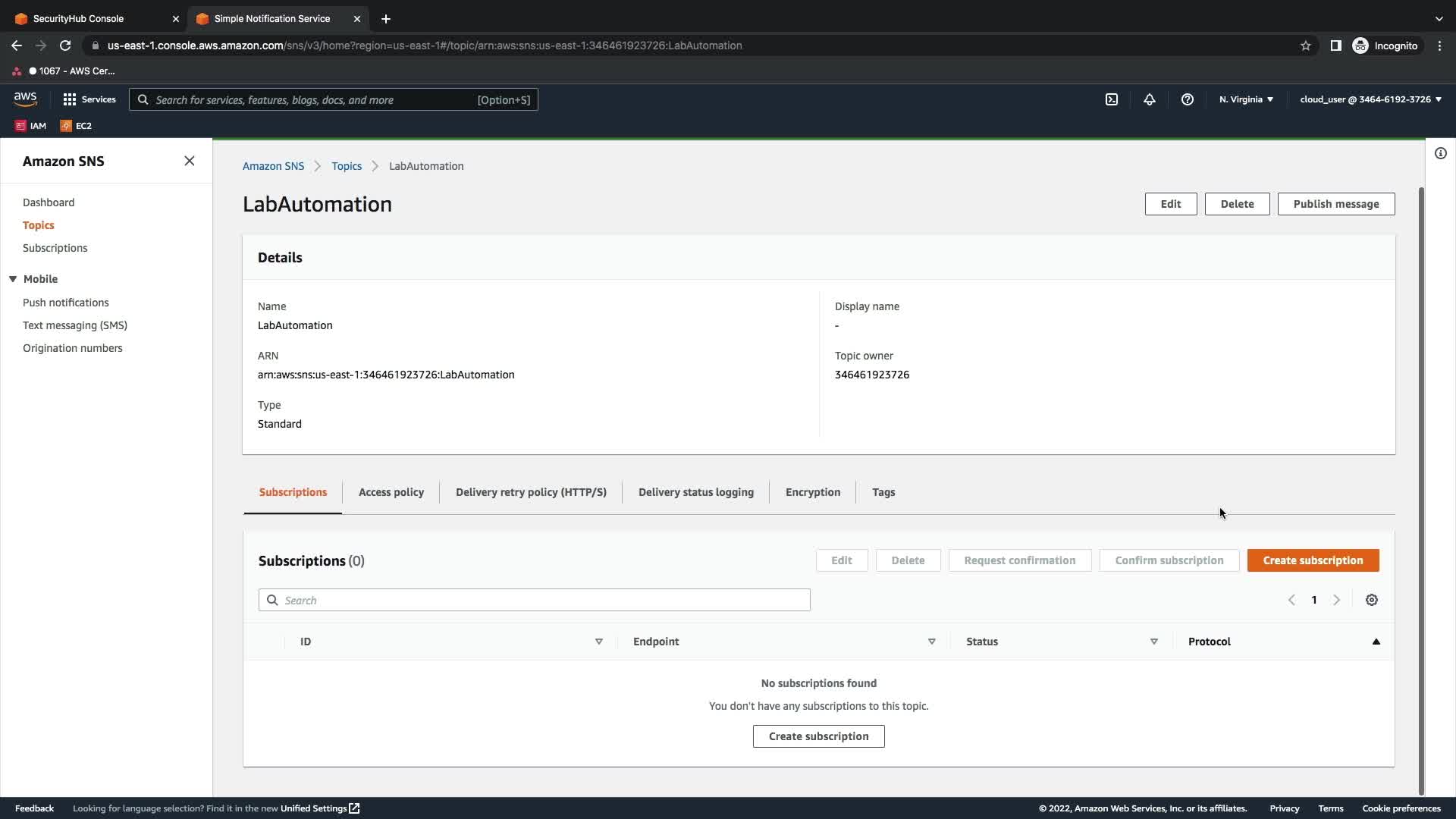The image size is (1456, 819).
Task: Click the subscriptions Search field
Action: pyautogui.click(x=534, y=600)
